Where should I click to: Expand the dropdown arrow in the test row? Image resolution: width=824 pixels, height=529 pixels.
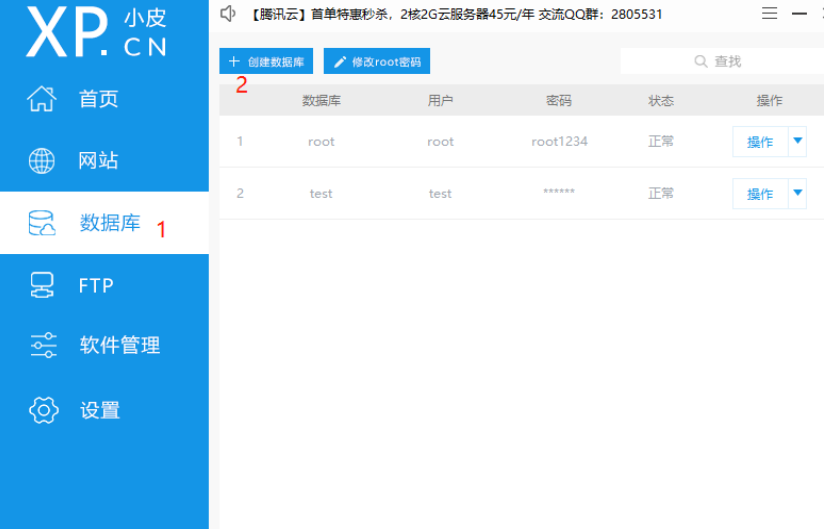[x=798, y=193]
